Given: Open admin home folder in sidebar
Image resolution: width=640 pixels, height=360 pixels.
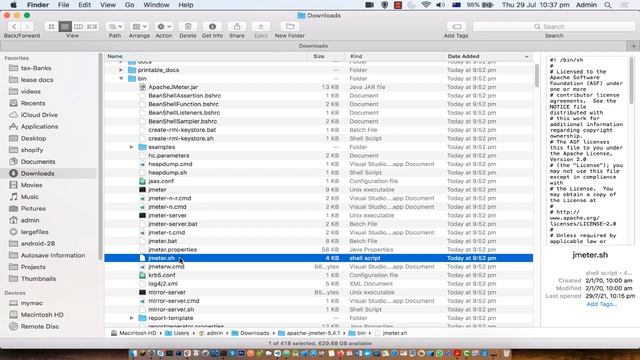Looking at the screenshot, I should pos(30,220).
